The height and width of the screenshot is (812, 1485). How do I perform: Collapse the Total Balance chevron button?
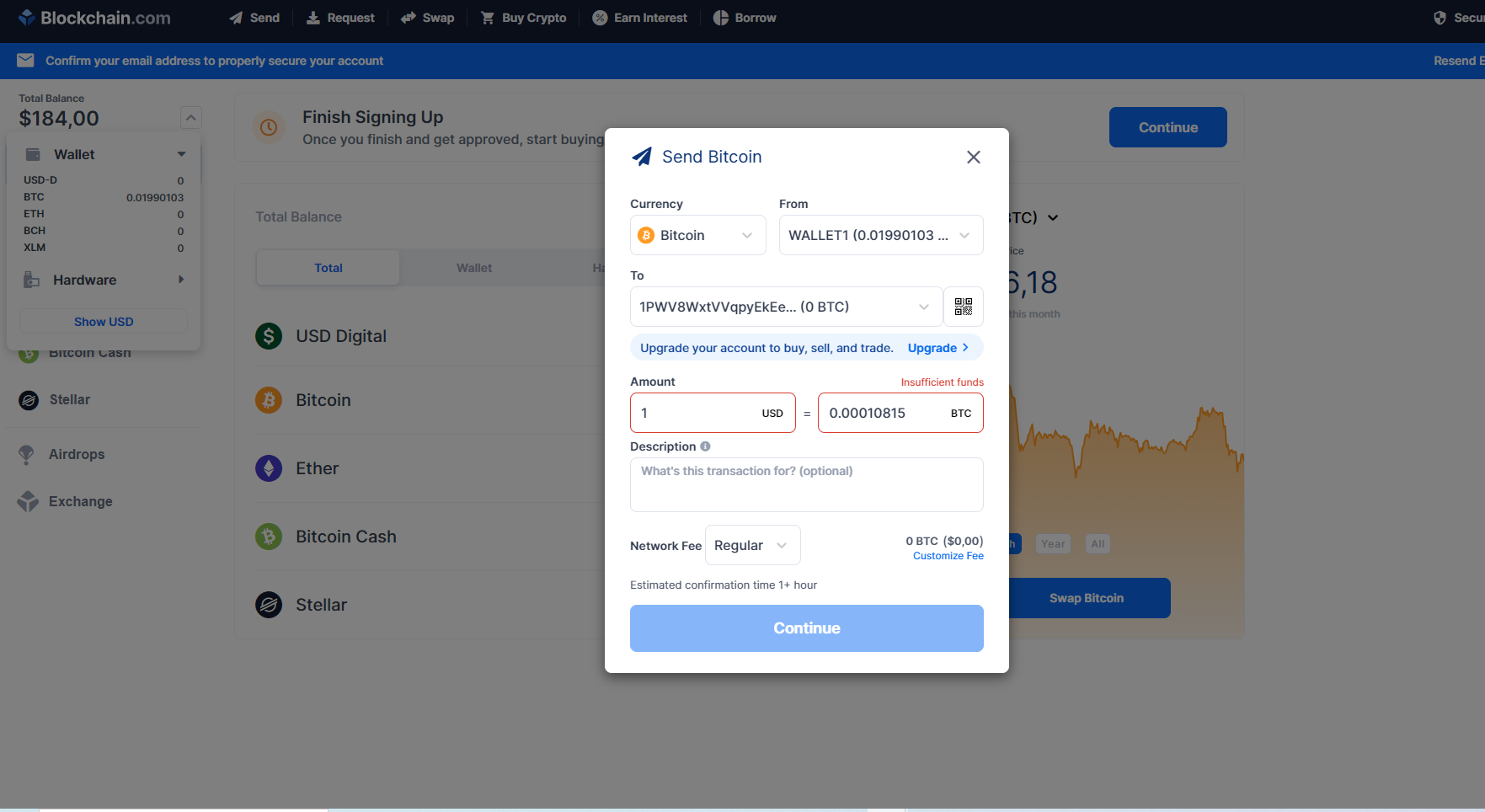[191, 118]
